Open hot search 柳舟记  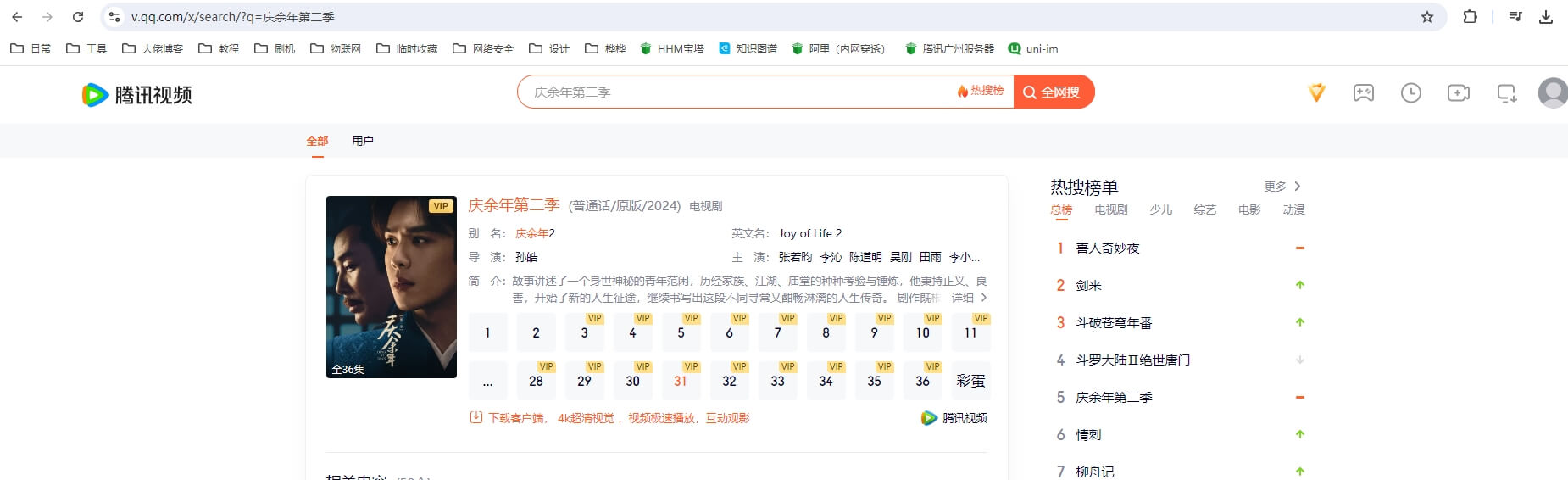[1095, 472]
